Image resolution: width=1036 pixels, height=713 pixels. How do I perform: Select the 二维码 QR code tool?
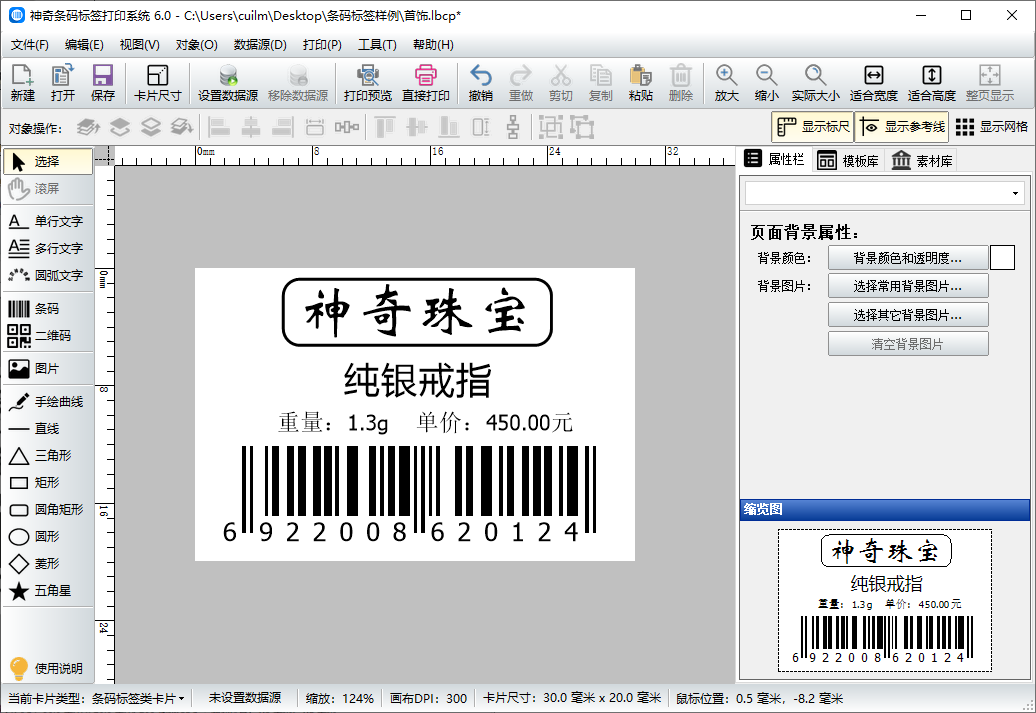(47, 336)
